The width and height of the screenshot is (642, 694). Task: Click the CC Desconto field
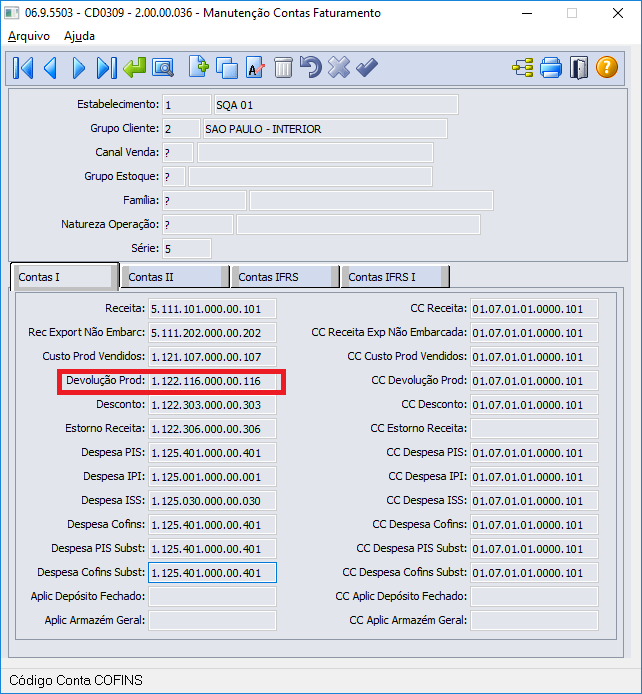click(534, 405)
